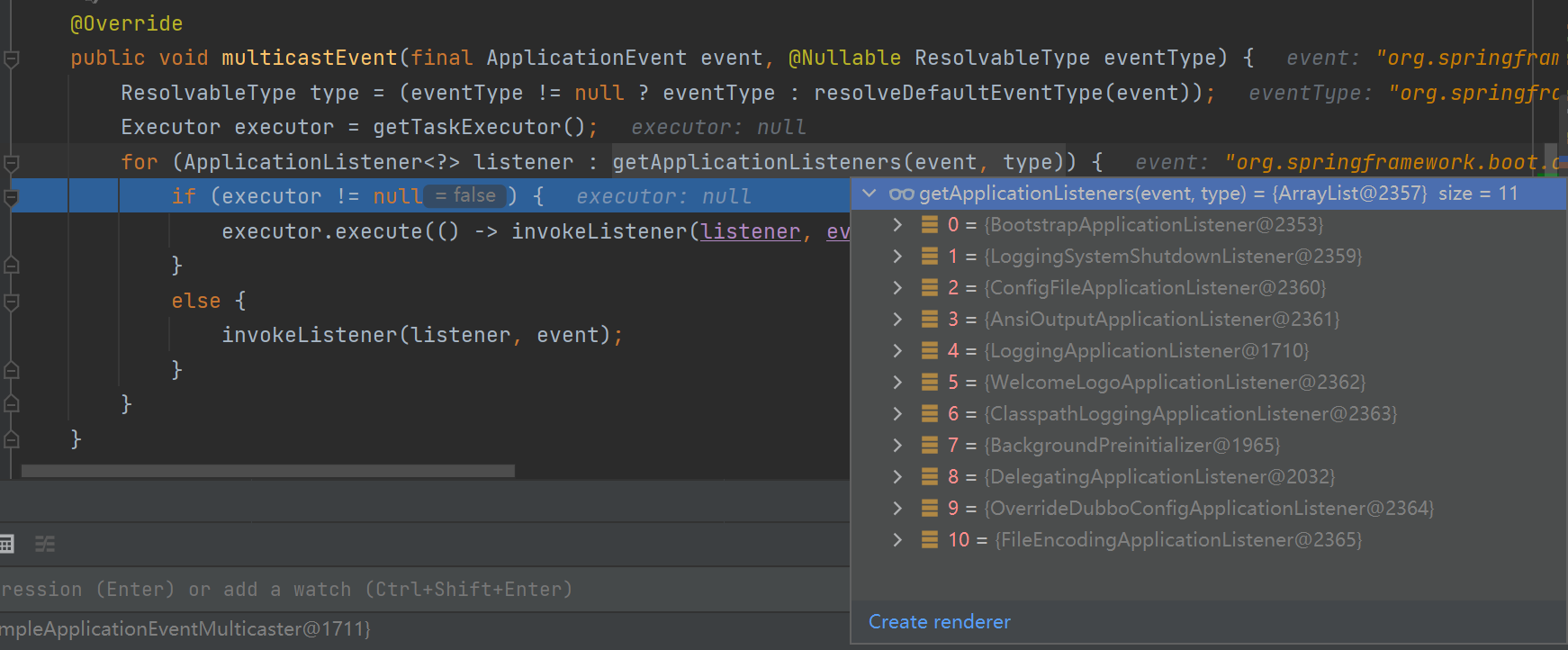The width and height of the screenshot is (1568, 650).
Task: Click the list icon beside WelcomeLogoApplicationListener@2362
Action: [930, 383]
